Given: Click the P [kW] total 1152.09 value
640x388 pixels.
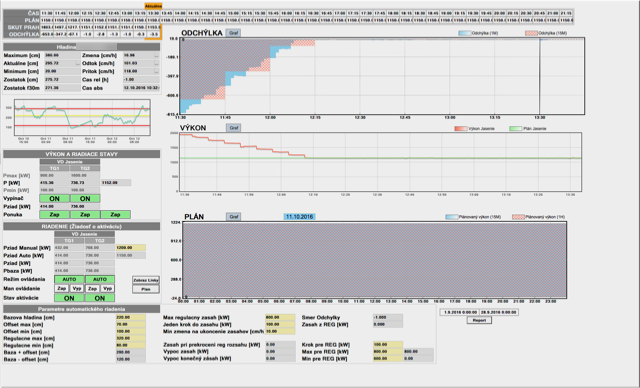Looking at the screenshot, I should pos(116,183).
